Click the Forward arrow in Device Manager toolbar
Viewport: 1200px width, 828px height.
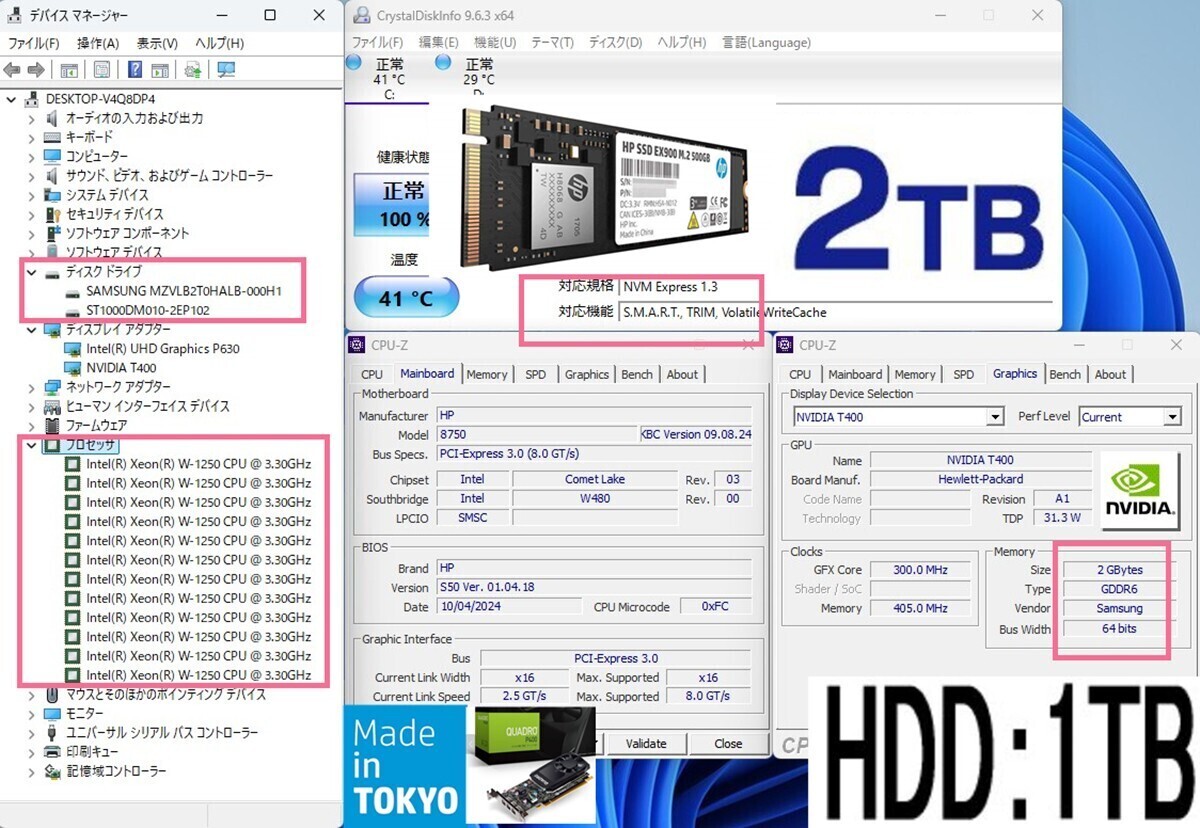[x=36, y=69]
